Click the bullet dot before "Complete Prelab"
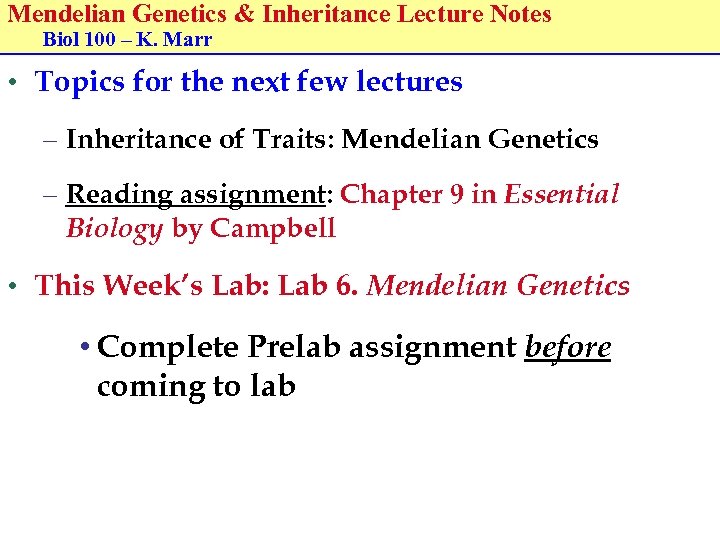The width and height of the screenshot is (720, 540). [x=86, y=349]
